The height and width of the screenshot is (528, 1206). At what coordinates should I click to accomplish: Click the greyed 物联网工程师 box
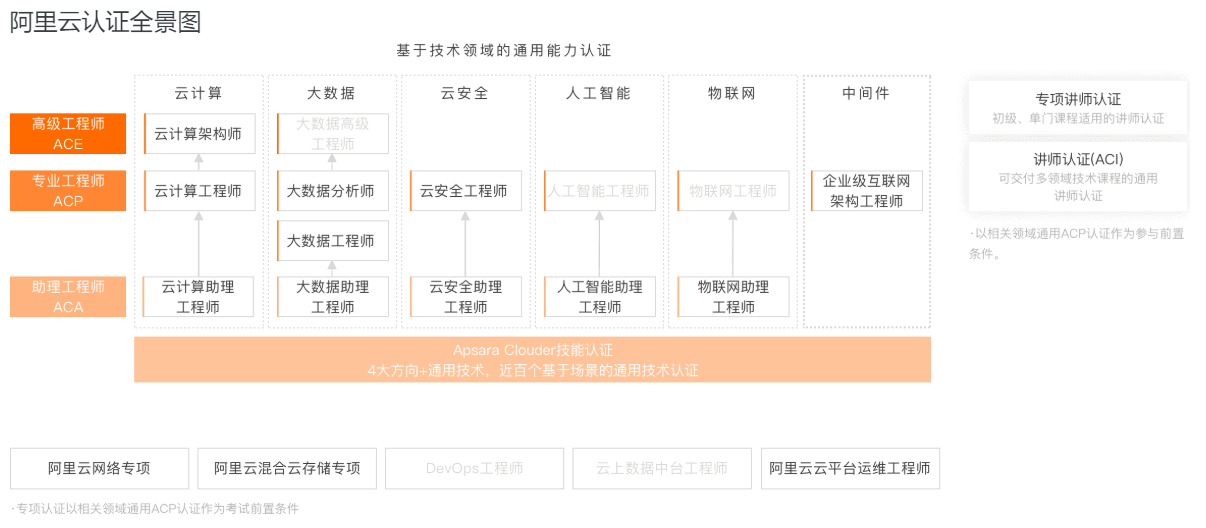coord(733,191)
